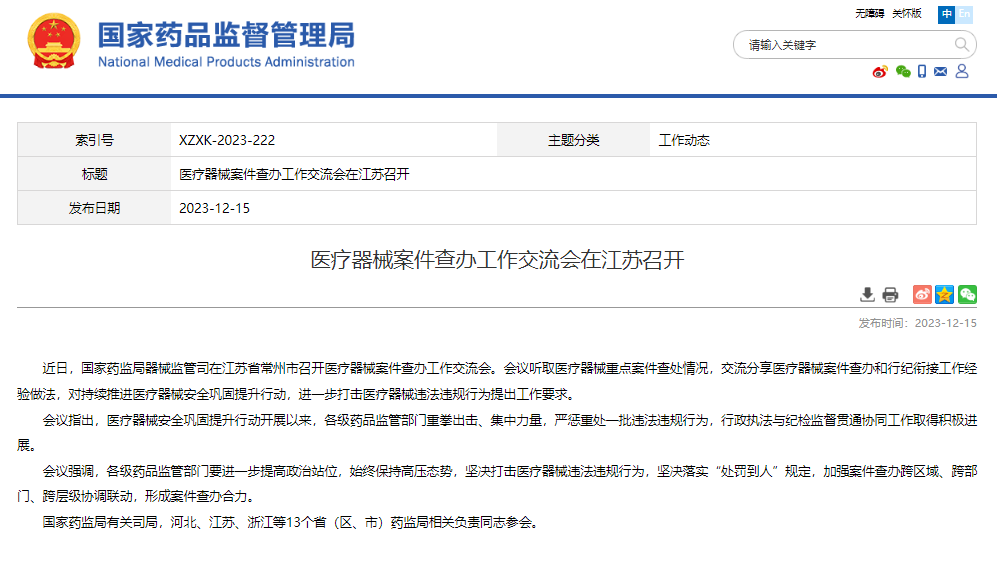Enable 无障碍 accessibility mode
This screenshot has height=583, width=997.
869,14
